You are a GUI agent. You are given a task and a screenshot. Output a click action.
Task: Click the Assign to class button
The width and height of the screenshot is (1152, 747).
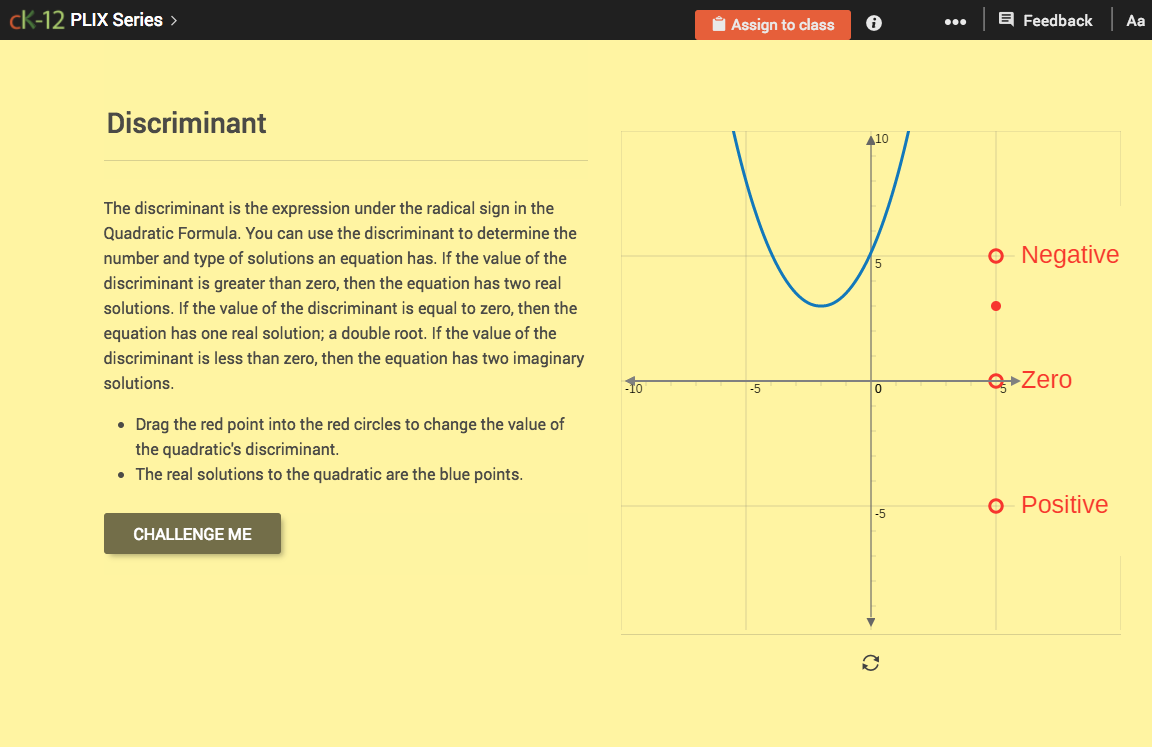coord(773,24)
